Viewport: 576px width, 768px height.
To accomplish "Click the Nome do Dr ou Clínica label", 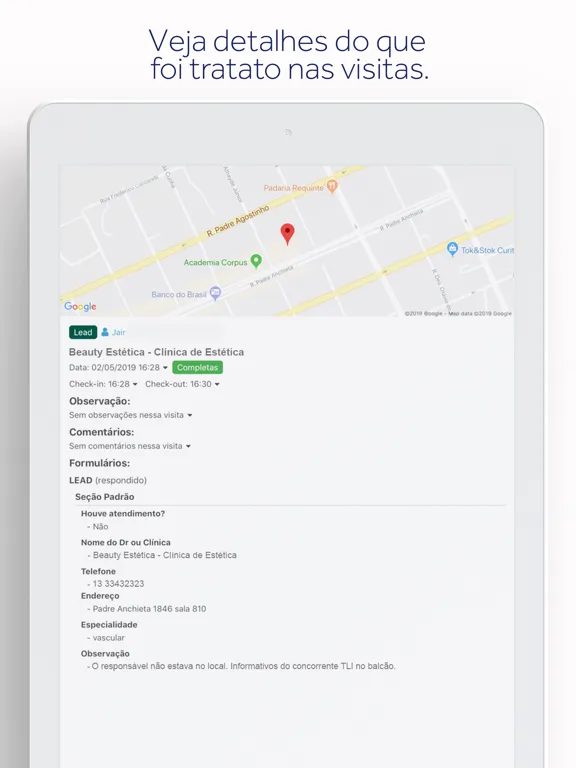I will 126,542.
